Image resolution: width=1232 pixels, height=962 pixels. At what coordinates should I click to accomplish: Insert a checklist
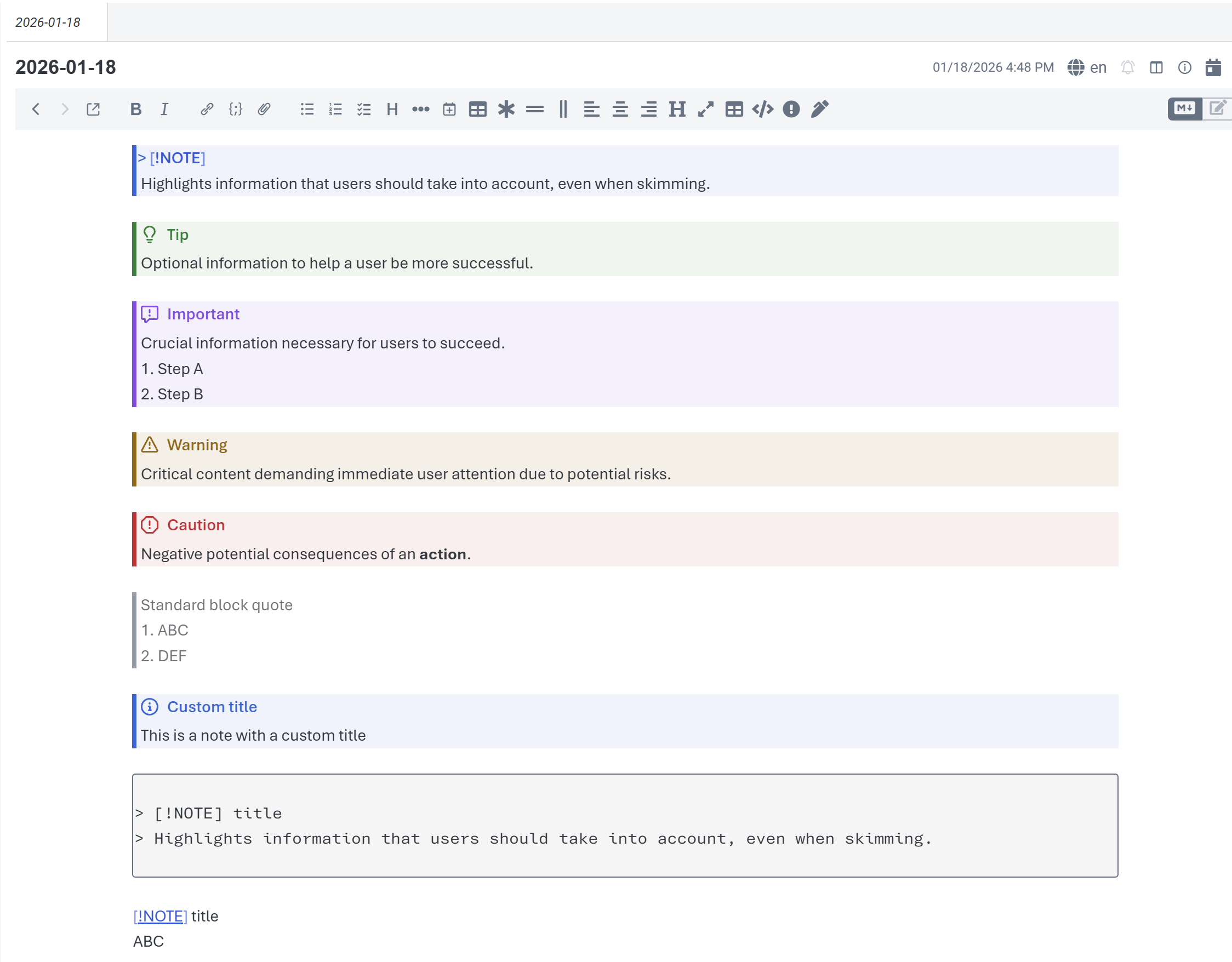click(x=364, y=109)
